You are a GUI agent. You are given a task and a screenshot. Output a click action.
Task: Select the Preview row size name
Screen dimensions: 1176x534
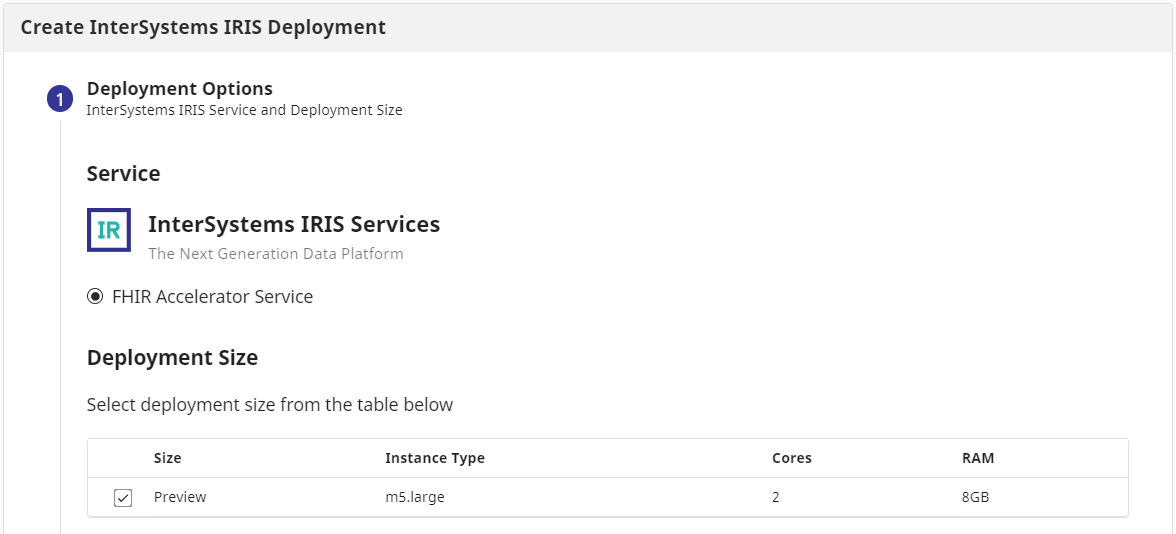[x=180, y=497]
